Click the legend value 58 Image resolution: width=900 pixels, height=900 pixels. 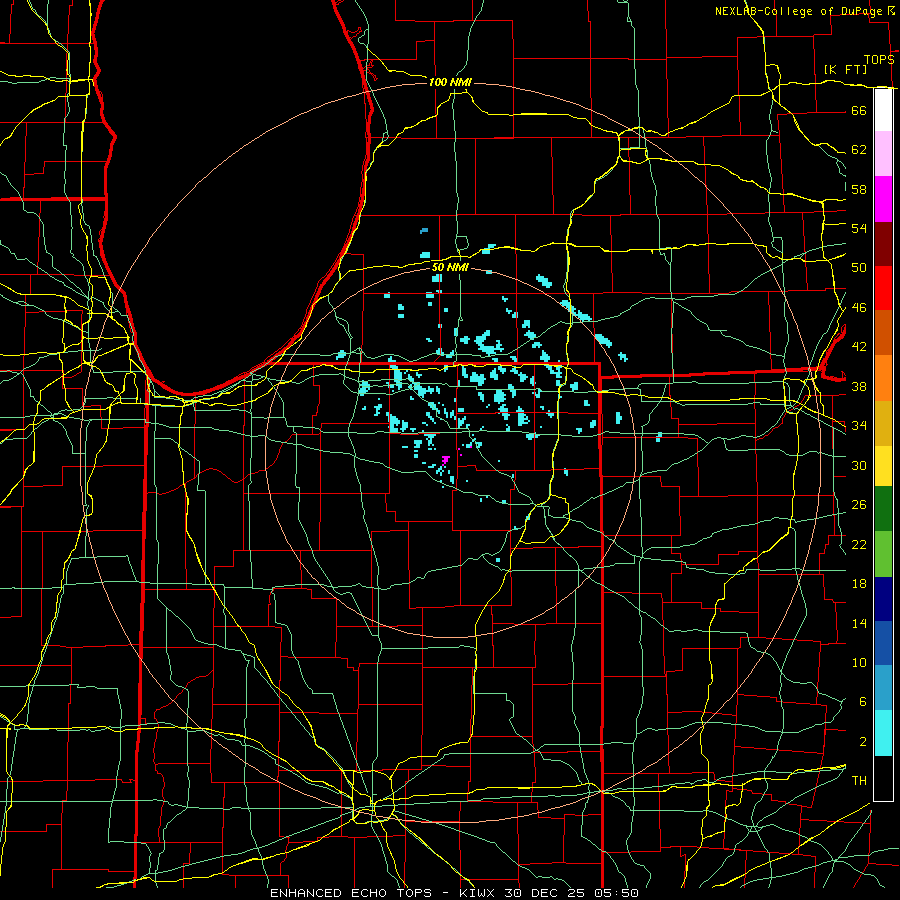coord(859,189)
